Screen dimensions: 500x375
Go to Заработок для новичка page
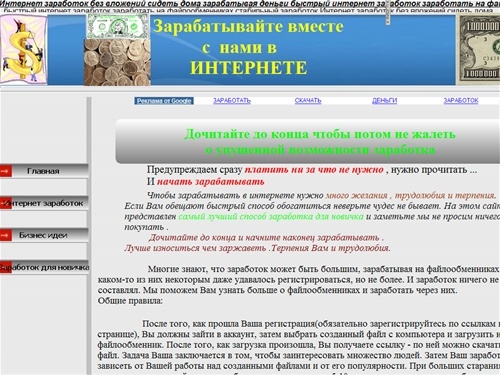[x=44, y=267]
